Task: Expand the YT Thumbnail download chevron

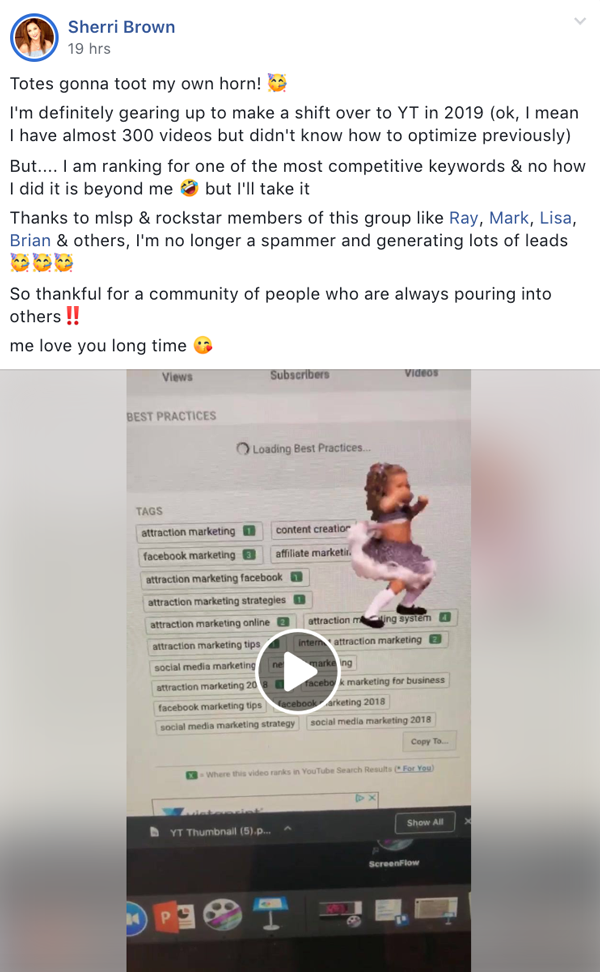Action: 288,829
